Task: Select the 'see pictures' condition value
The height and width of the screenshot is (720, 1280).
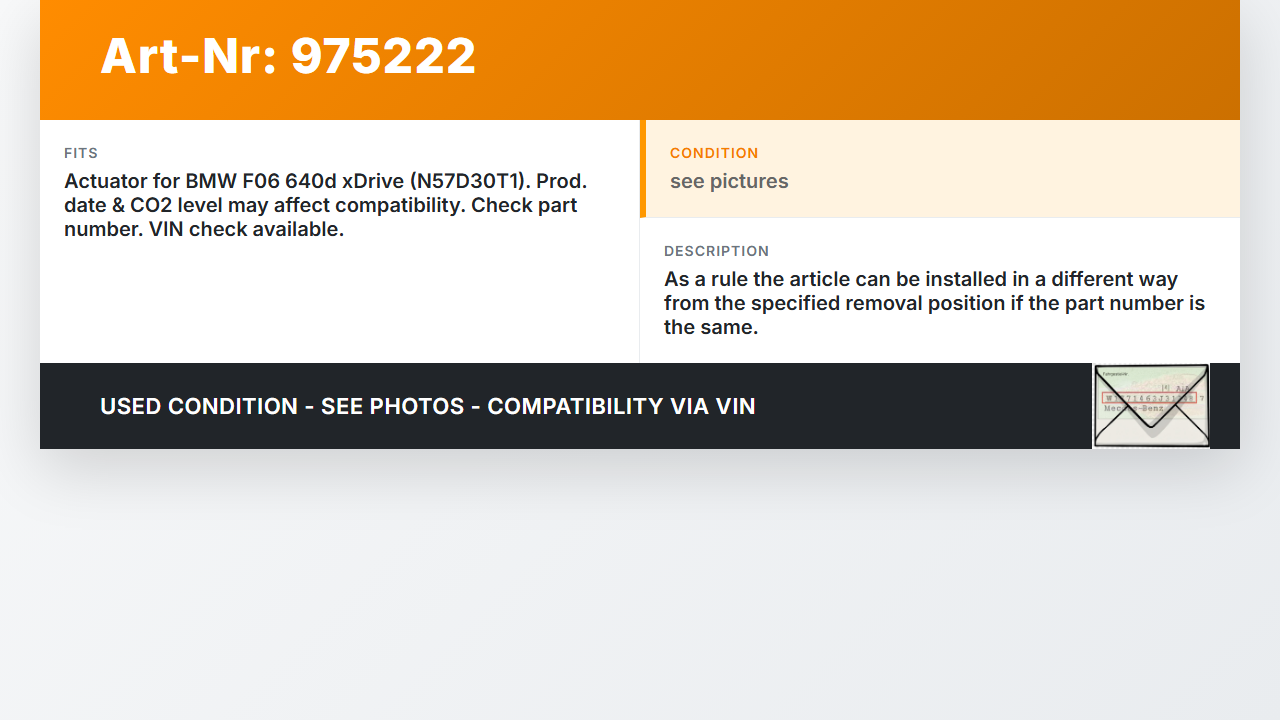Action: click(729, 181)
